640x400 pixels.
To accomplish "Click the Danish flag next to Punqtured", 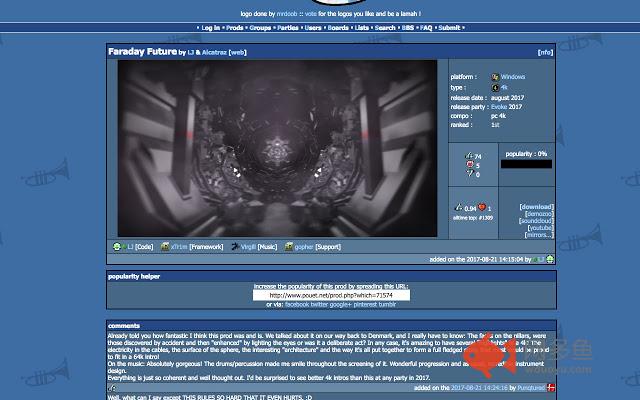I will 551,388.
